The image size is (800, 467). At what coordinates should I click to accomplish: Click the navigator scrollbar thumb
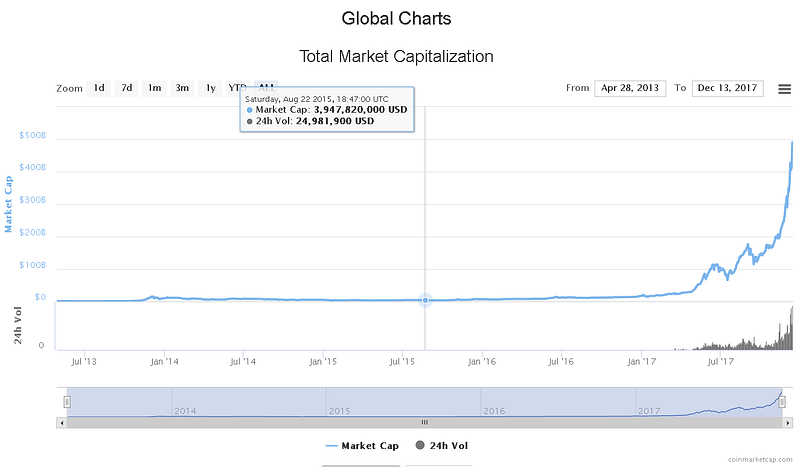click(424, 423)
